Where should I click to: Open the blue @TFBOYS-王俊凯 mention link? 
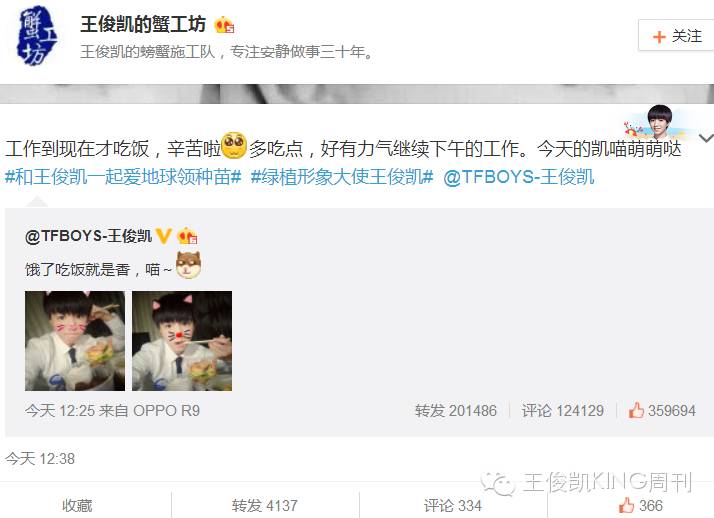point(519,177)
